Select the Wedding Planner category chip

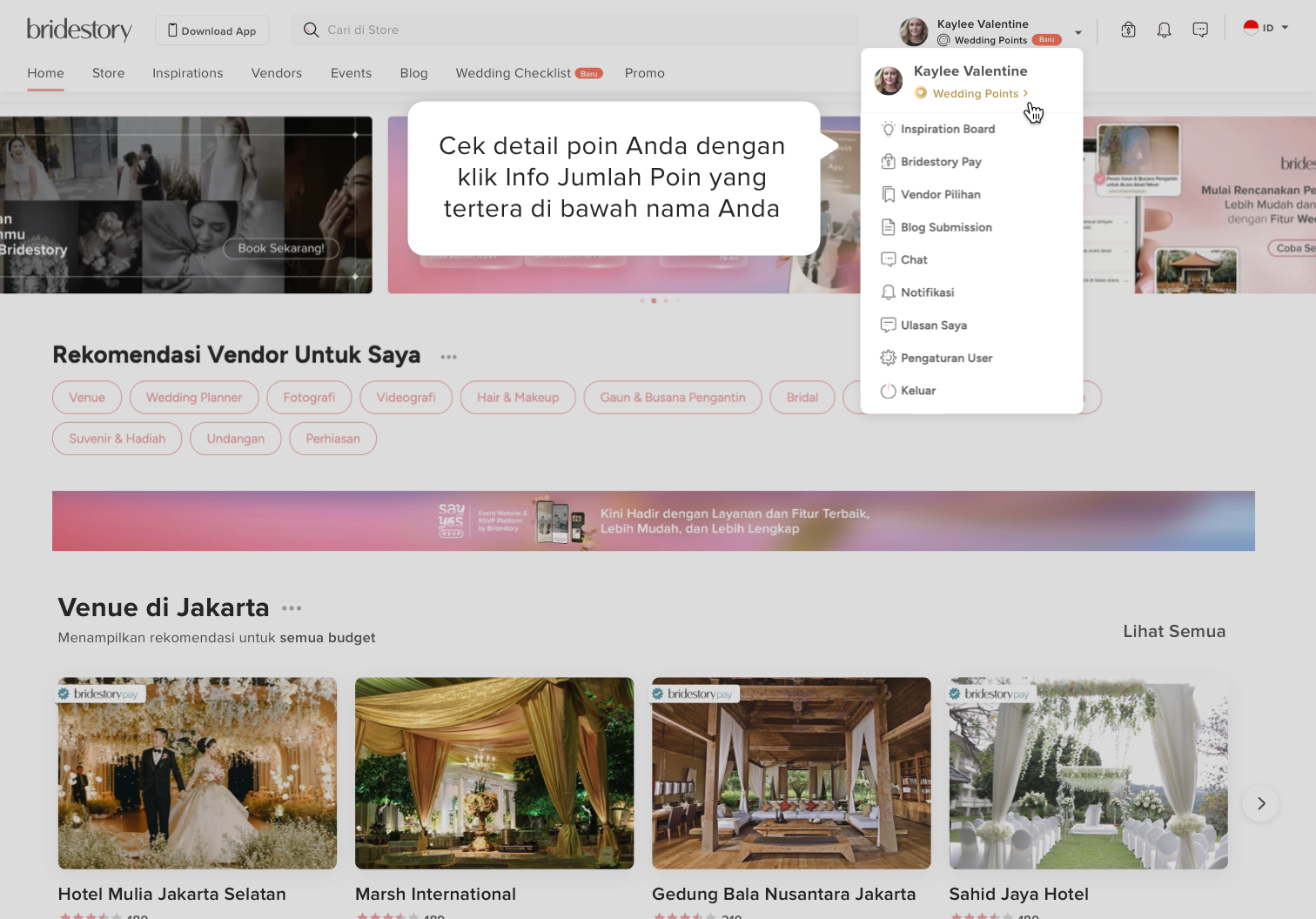pos(194,398)
